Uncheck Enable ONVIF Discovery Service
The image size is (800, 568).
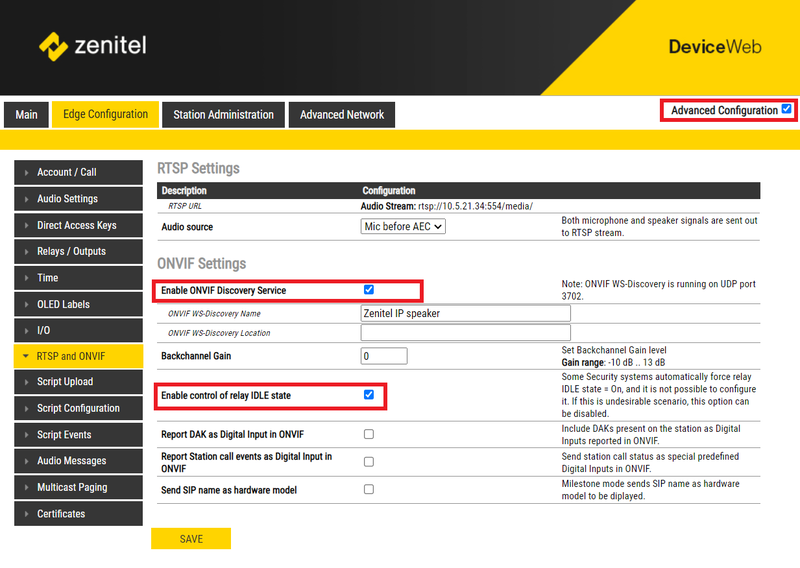(x=369, y=290)
